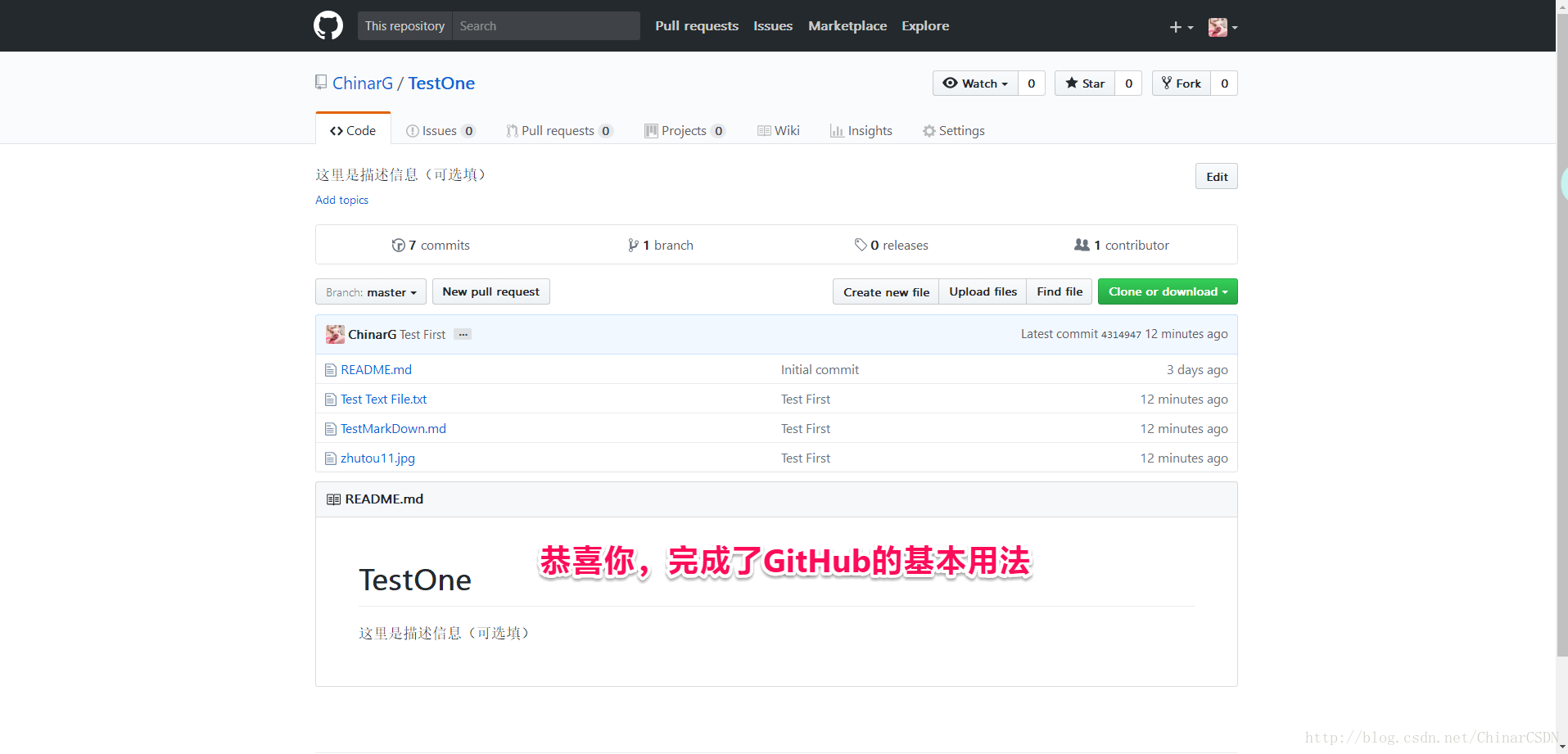This screenshot has width=1568, height=754.
Task: Open Explore in the top navigation
Action: point(925,25)
